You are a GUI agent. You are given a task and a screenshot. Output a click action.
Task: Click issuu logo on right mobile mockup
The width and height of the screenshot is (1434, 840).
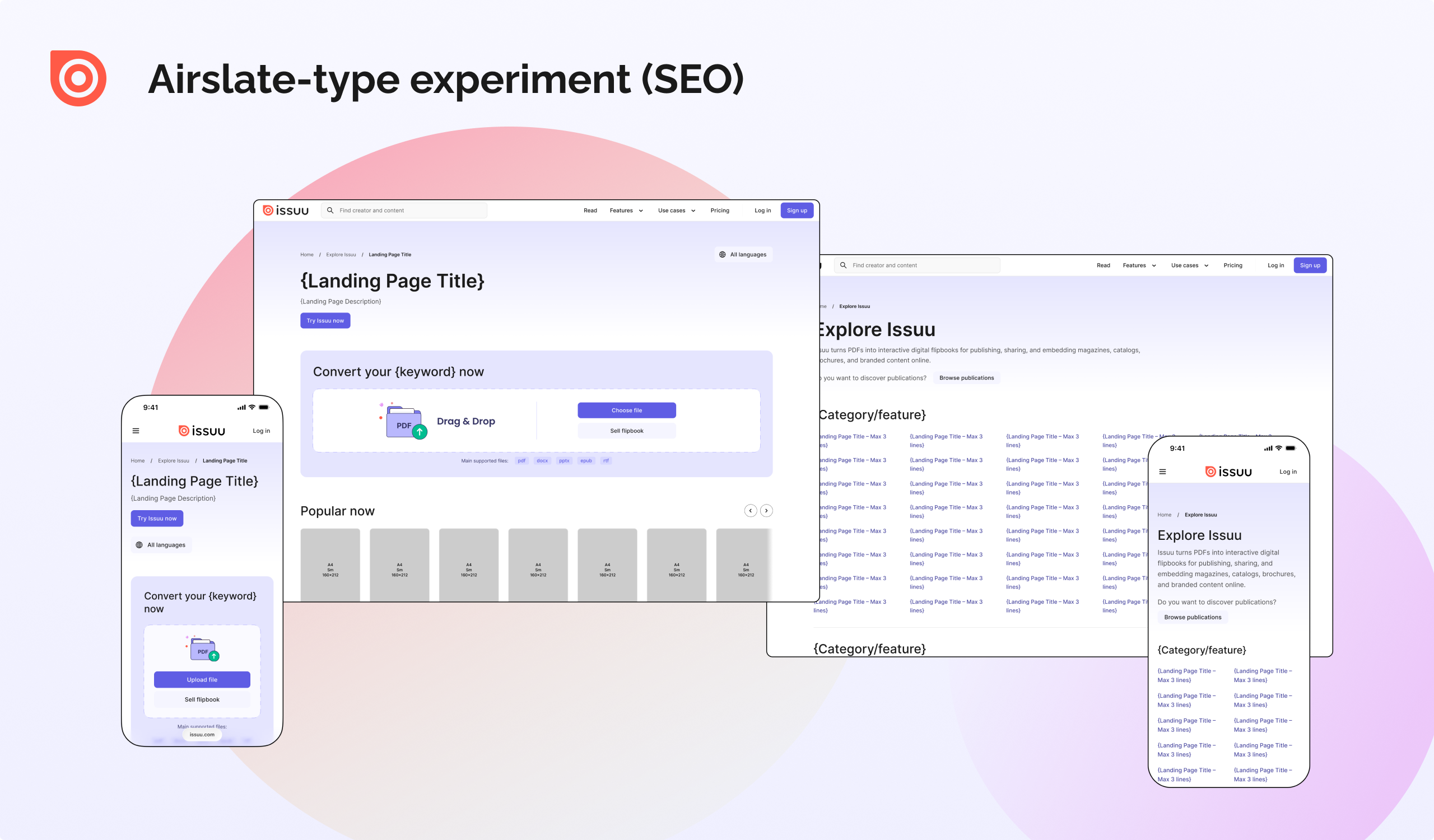(1228, 472)
